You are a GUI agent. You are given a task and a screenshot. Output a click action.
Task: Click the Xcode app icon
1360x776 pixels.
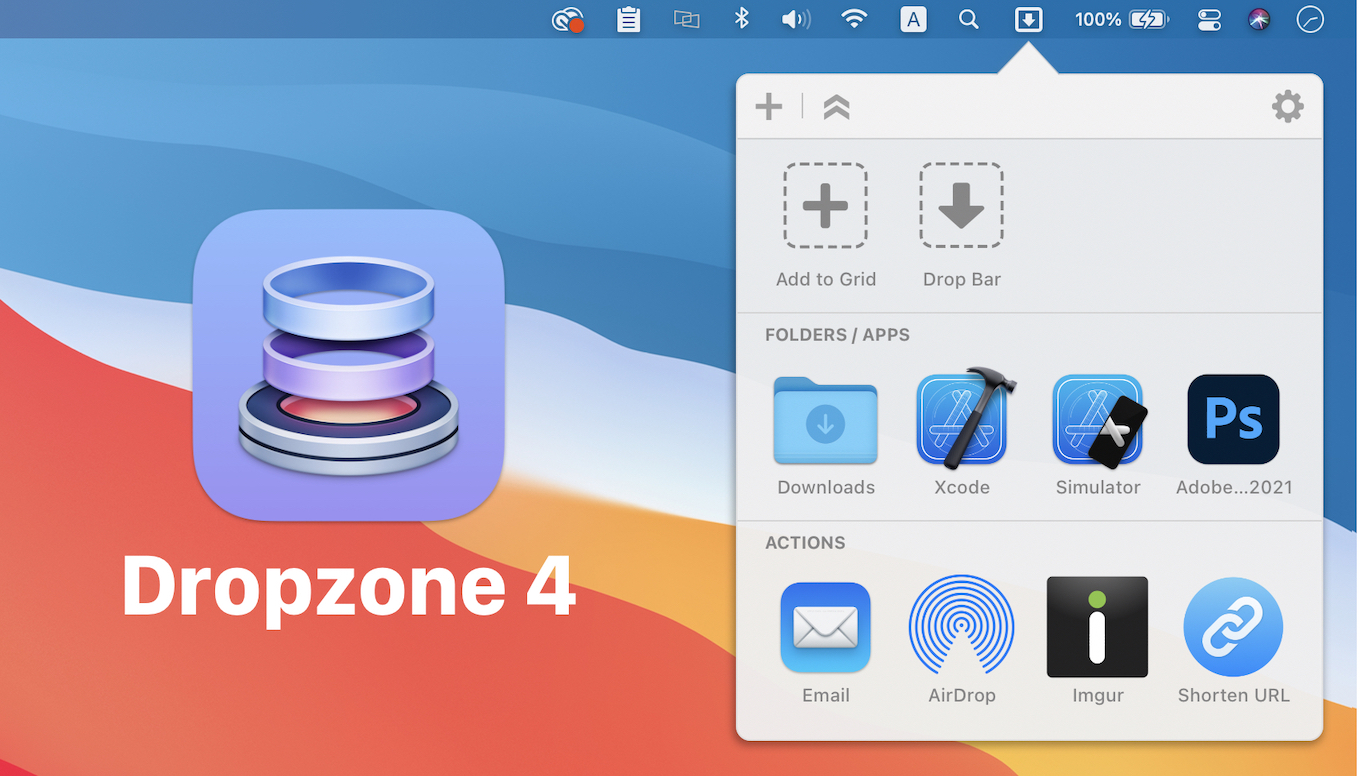[x=965, y=418]
